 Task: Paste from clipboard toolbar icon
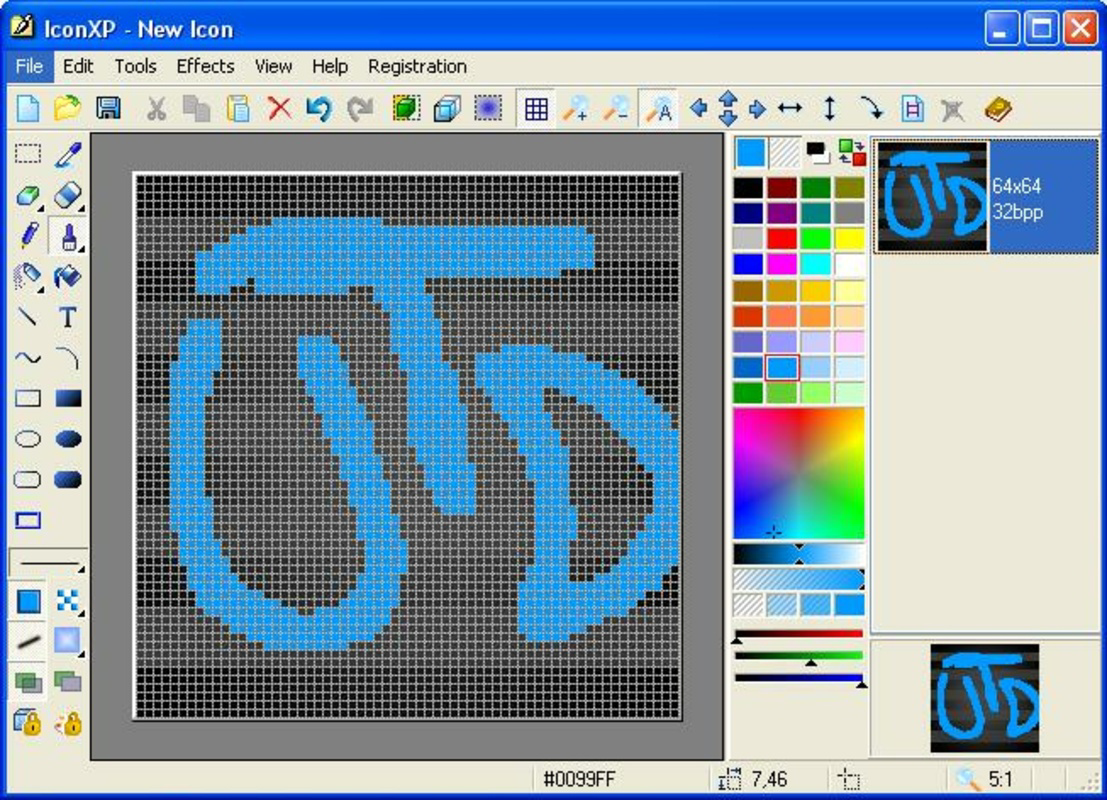tap(238, 109)
